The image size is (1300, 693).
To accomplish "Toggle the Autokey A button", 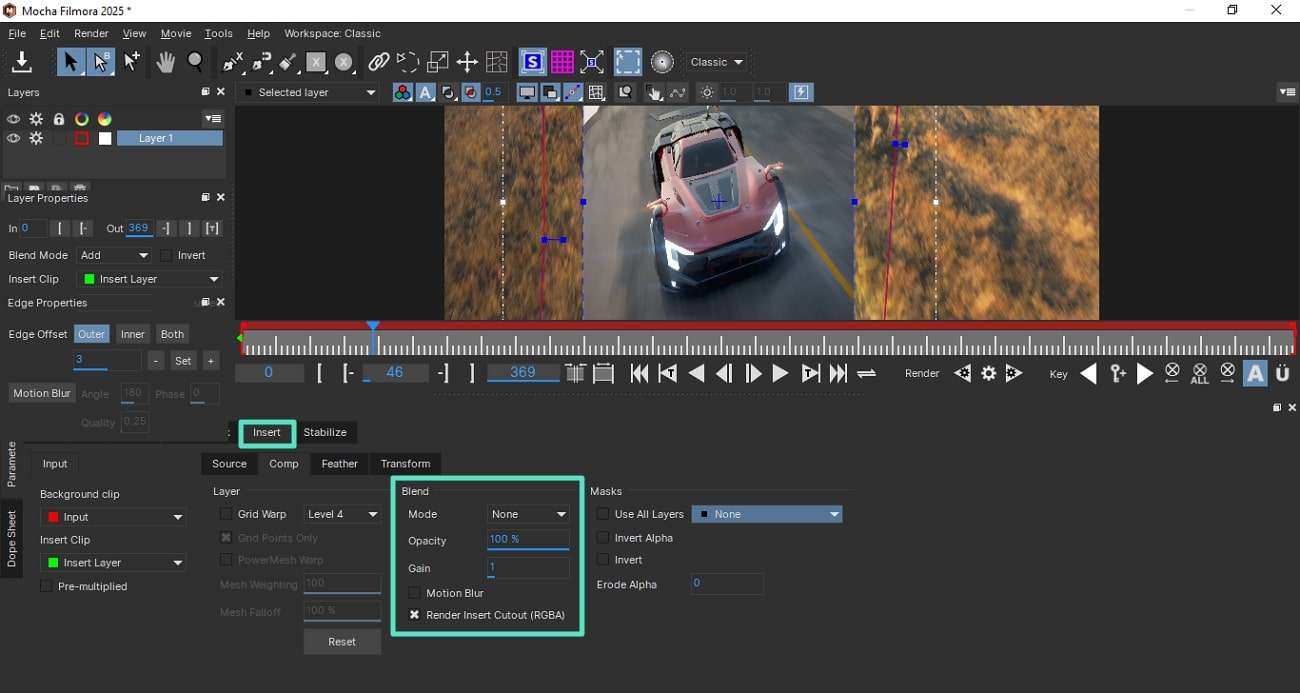I will point(1255,374).
